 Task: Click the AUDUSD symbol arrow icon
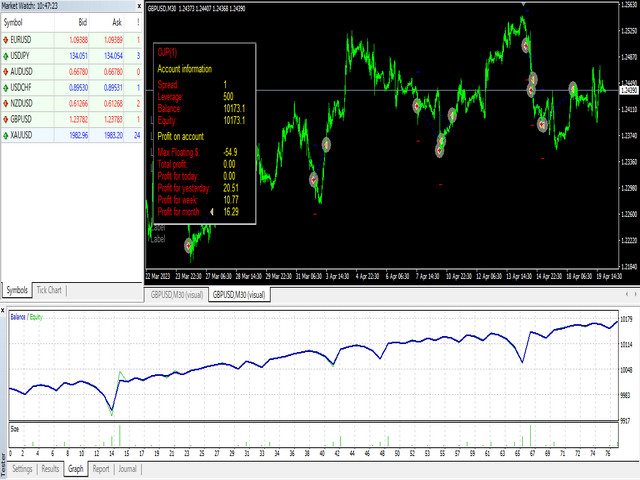(x=6, y=72)
